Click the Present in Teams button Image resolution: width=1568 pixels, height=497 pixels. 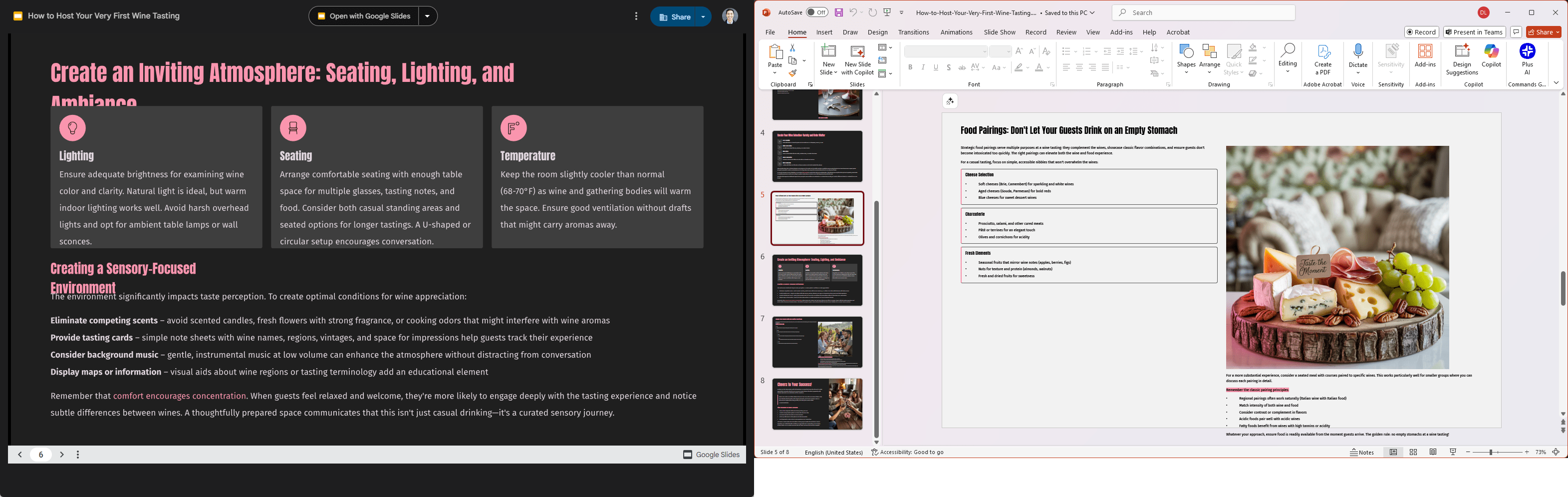coord(1474,31)
